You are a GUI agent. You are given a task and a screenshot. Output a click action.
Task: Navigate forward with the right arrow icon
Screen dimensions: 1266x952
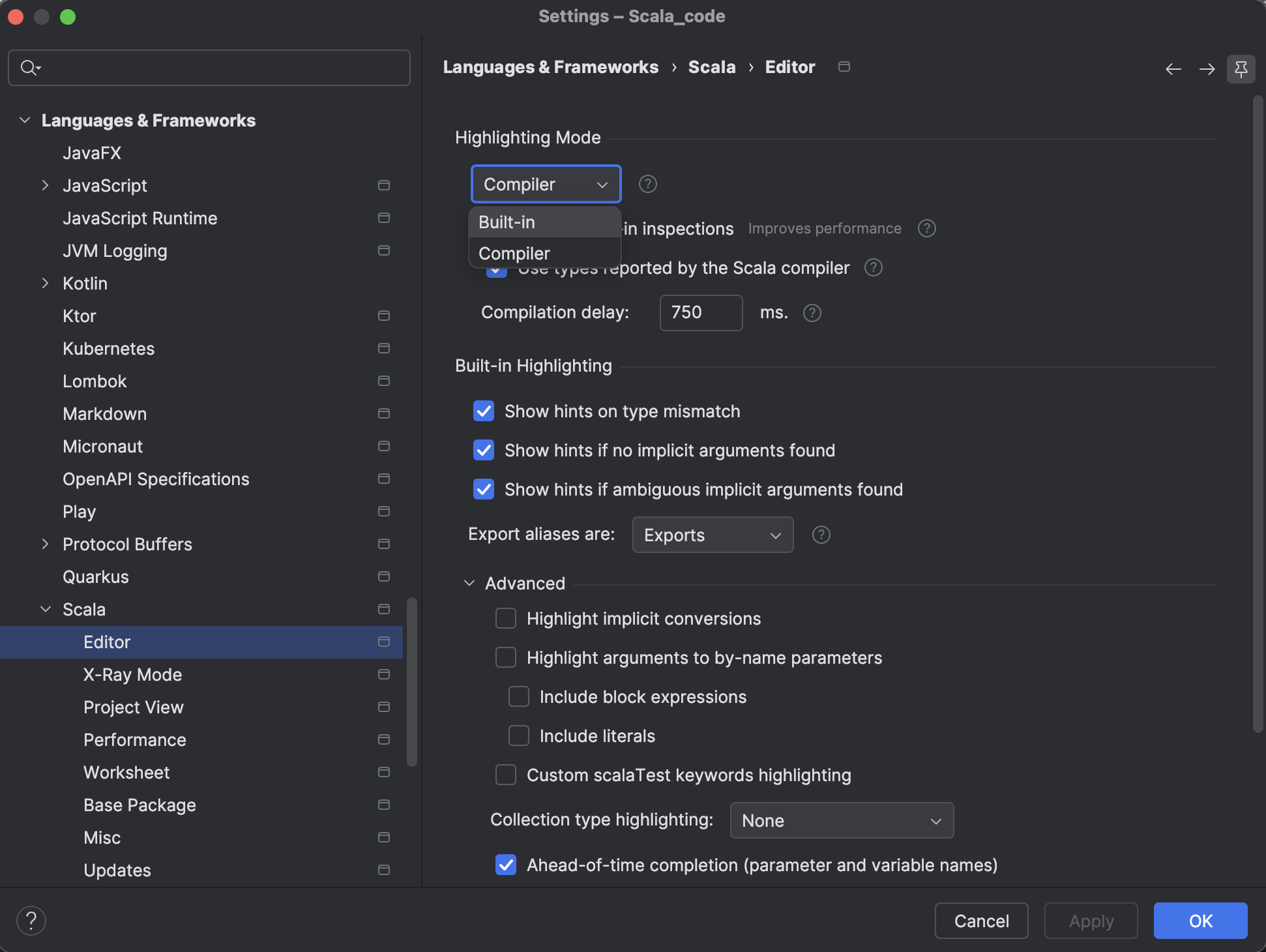tap(1207, 68)
